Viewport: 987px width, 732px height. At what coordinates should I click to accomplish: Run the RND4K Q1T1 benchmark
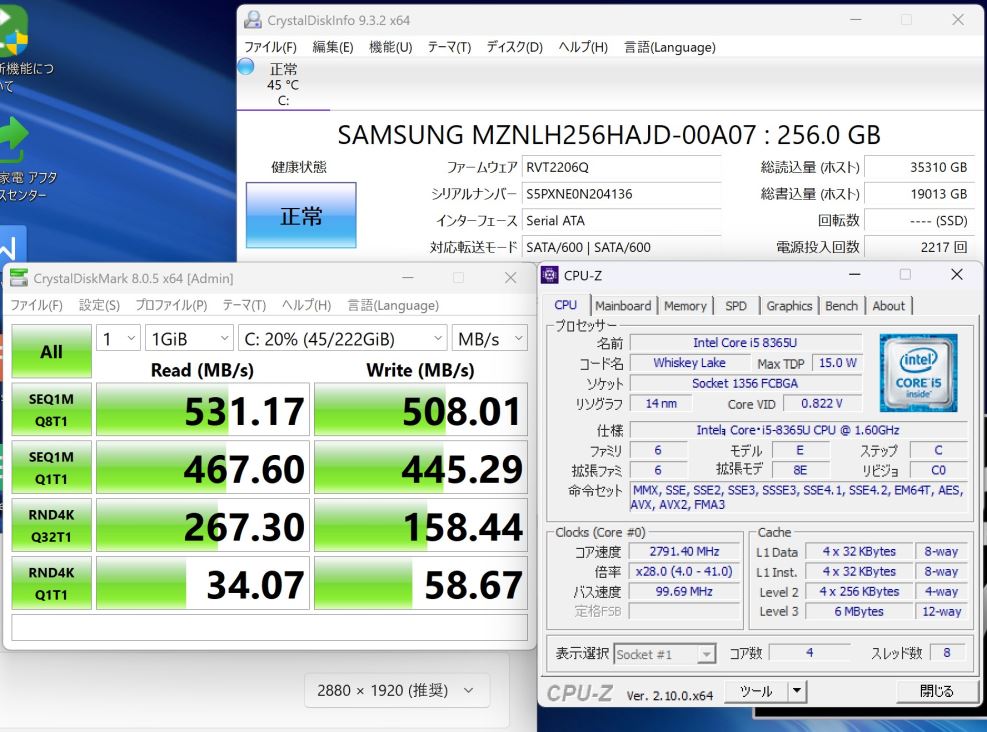52,583
